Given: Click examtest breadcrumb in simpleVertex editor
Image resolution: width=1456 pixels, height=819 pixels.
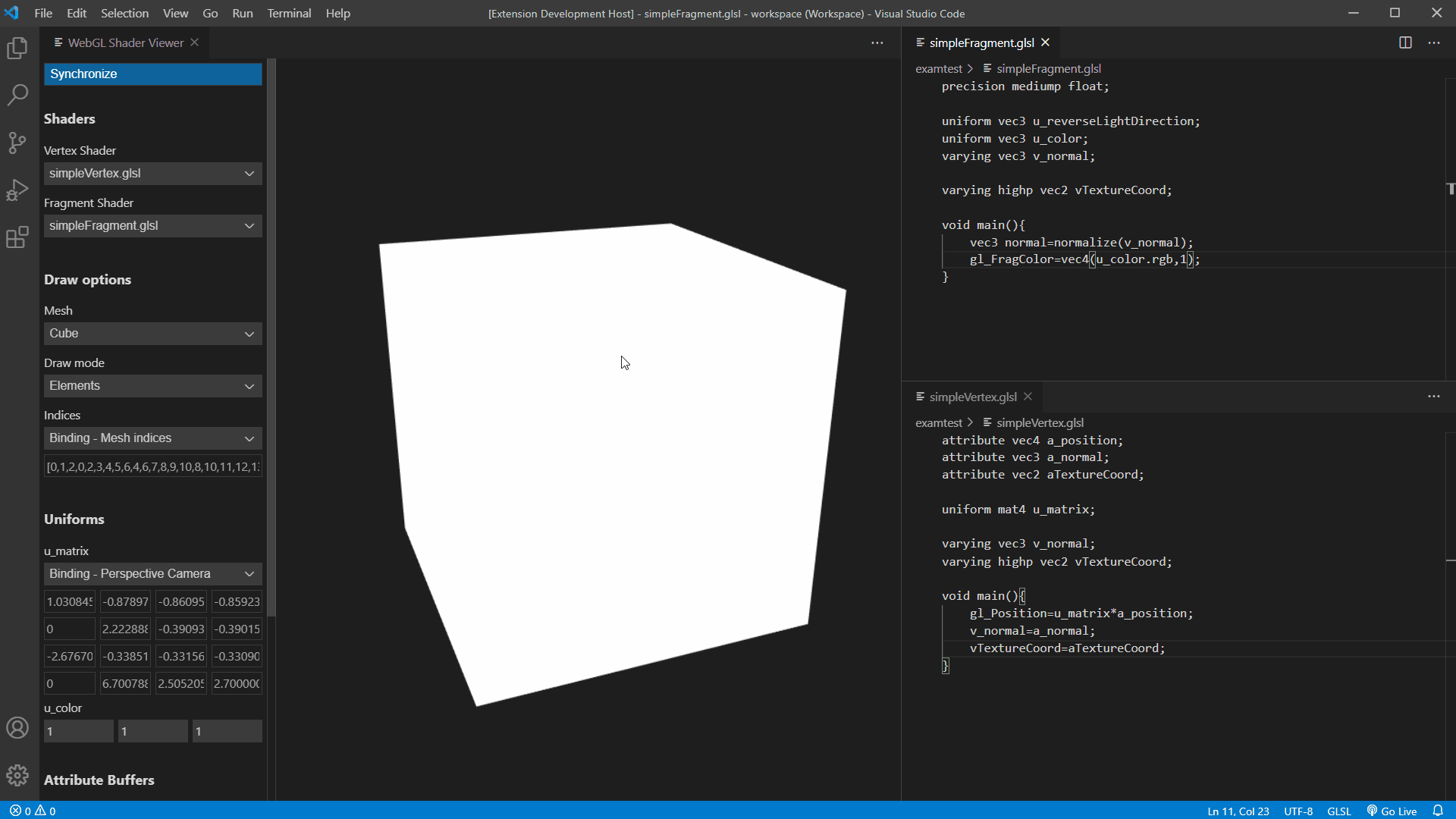Looking at the screenshot, I should tap(939, 422).
